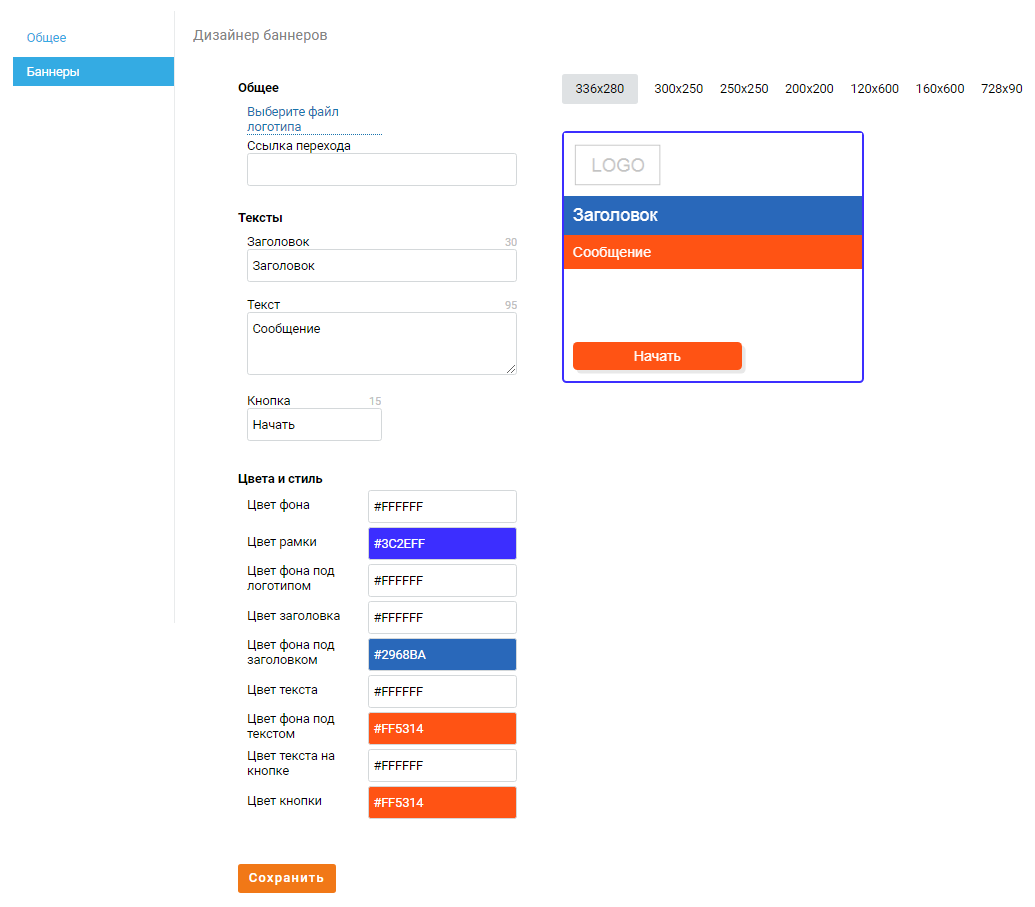This screenshot has height=907, width=1035.
Task: Open the Цвет фона color field
Action: pyautogui.click(x=442, y=506)
